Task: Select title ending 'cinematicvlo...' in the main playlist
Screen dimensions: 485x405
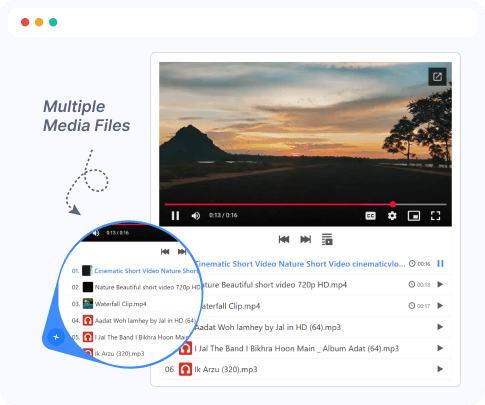Action: coord(300,264)
